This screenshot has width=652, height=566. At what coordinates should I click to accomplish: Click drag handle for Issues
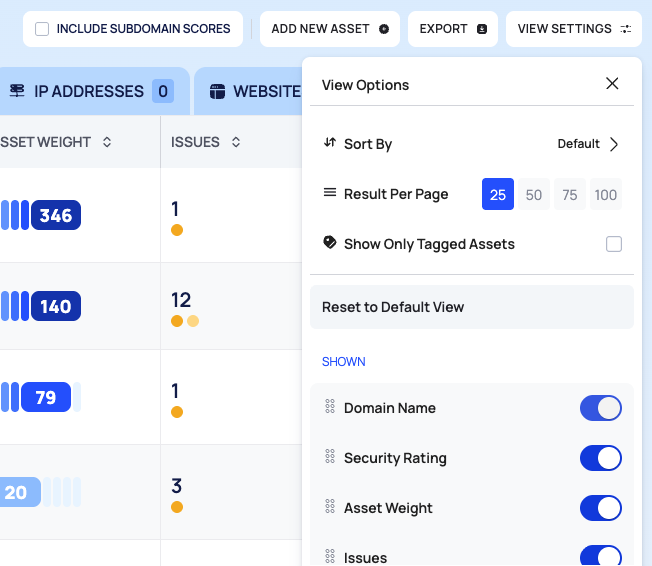coord(330,556)
